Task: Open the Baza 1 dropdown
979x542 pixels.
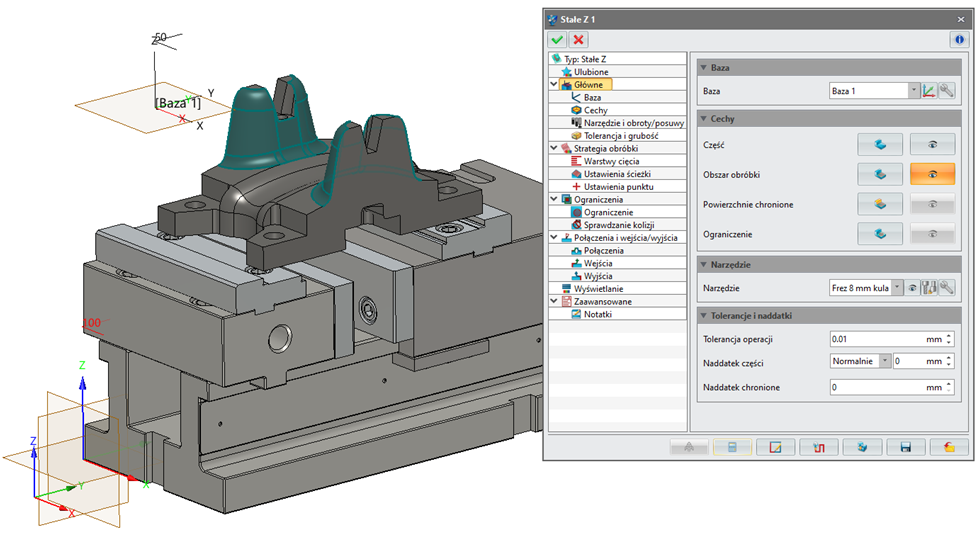Action: (x=913, y=91)
